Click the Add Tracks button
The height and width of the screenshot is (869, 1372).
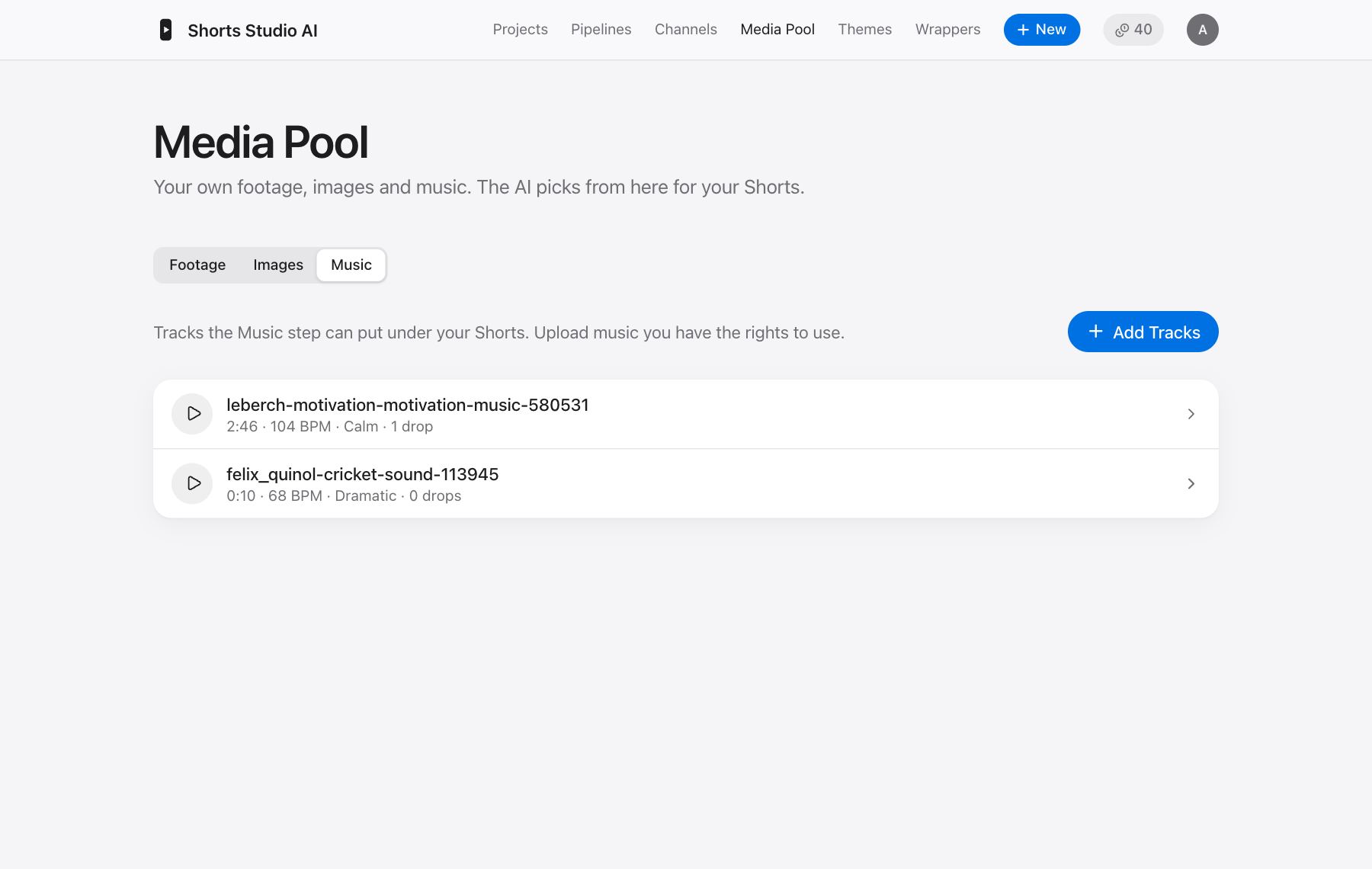[x=1143, y=332]
